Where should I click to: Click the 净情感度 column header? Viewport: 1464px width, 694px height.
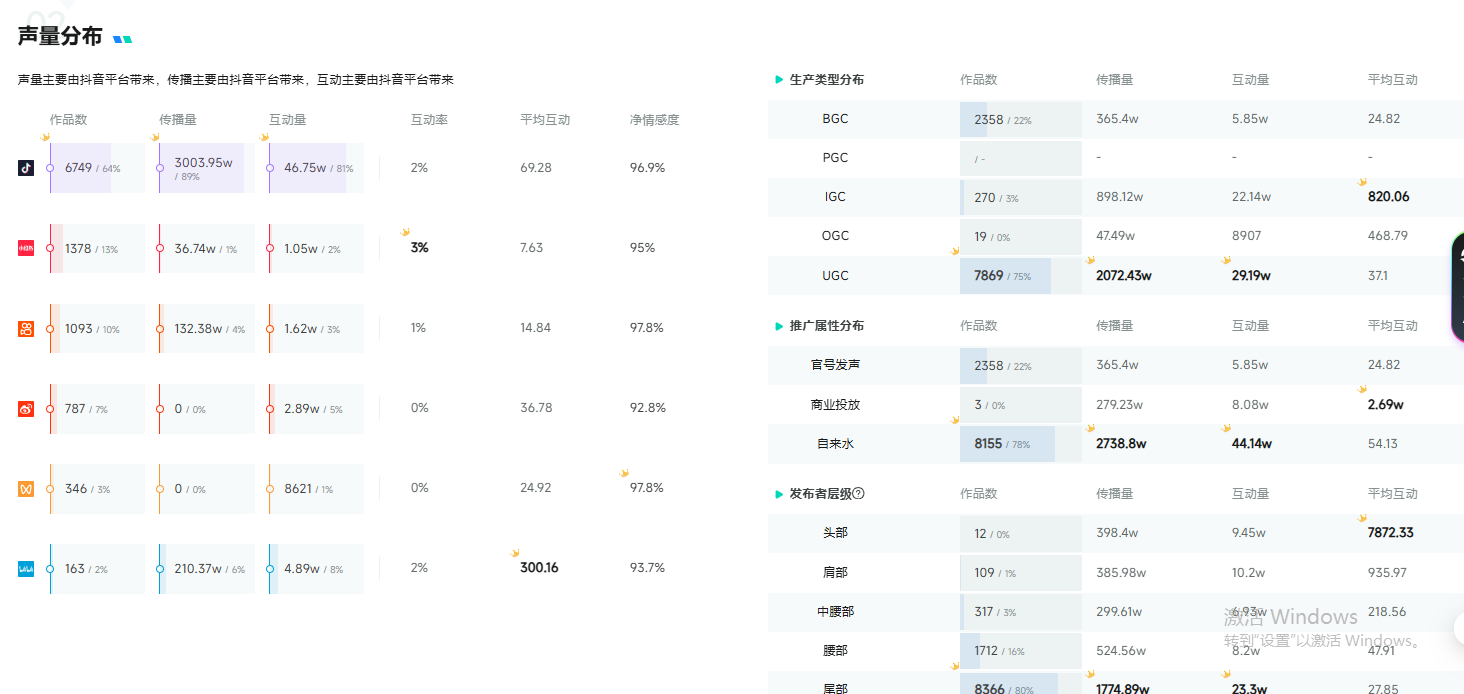pyautogui.click(x=654, y=119)
